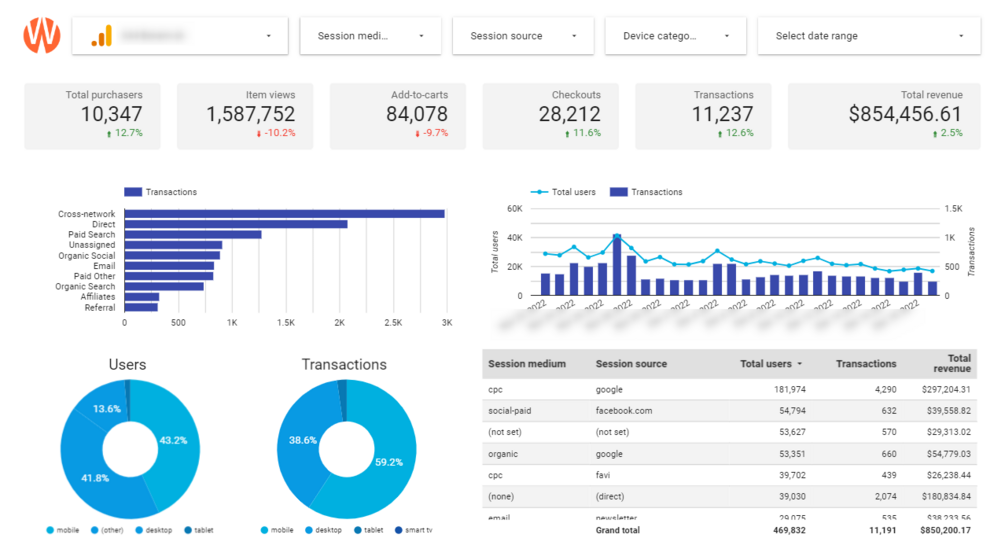Click the Add-to-carts value 84,078
1005x560 pixels.
pos(417,114)
